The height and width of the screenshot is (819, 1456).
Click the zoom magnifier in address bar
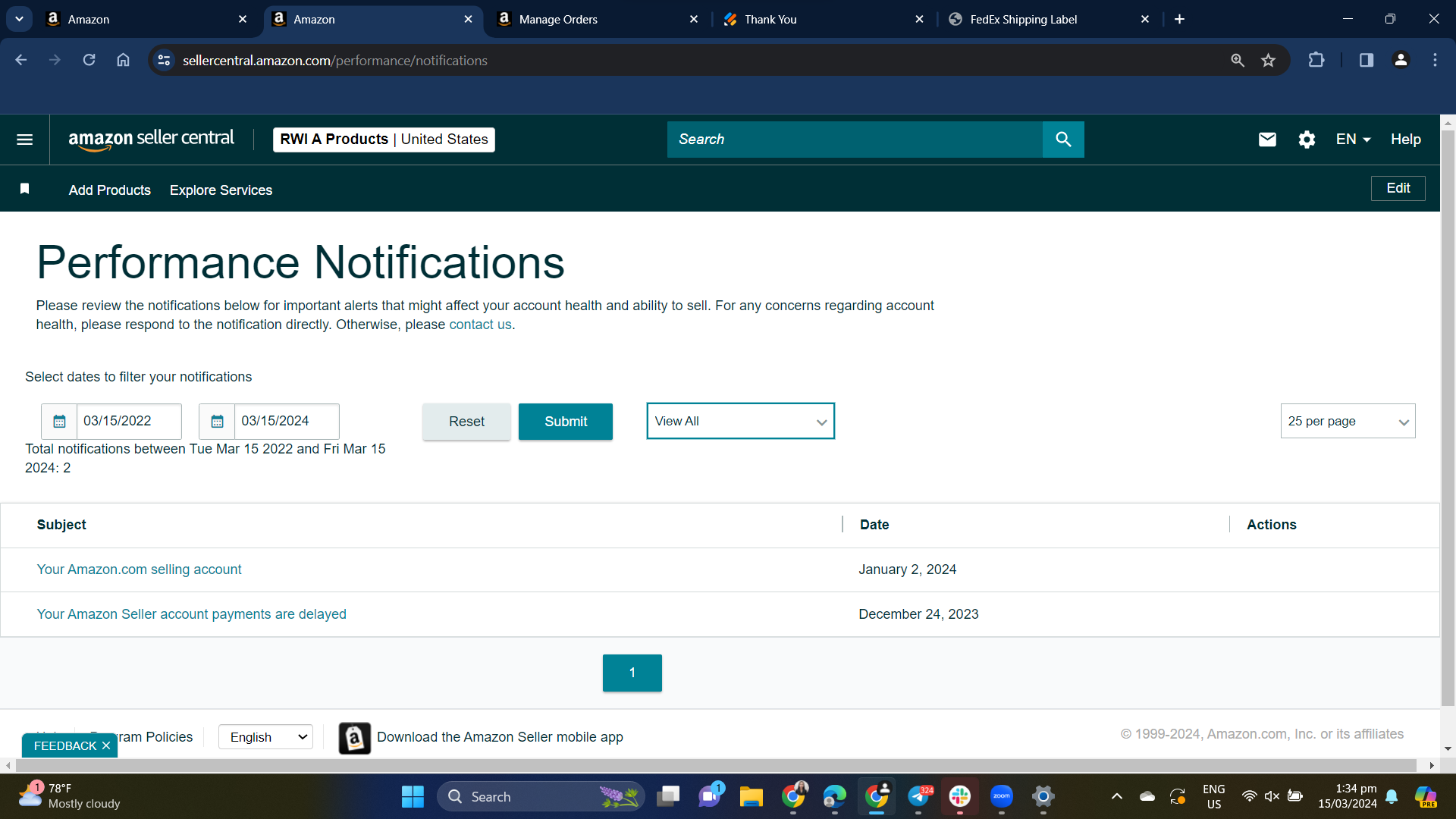coord(1238,60)
